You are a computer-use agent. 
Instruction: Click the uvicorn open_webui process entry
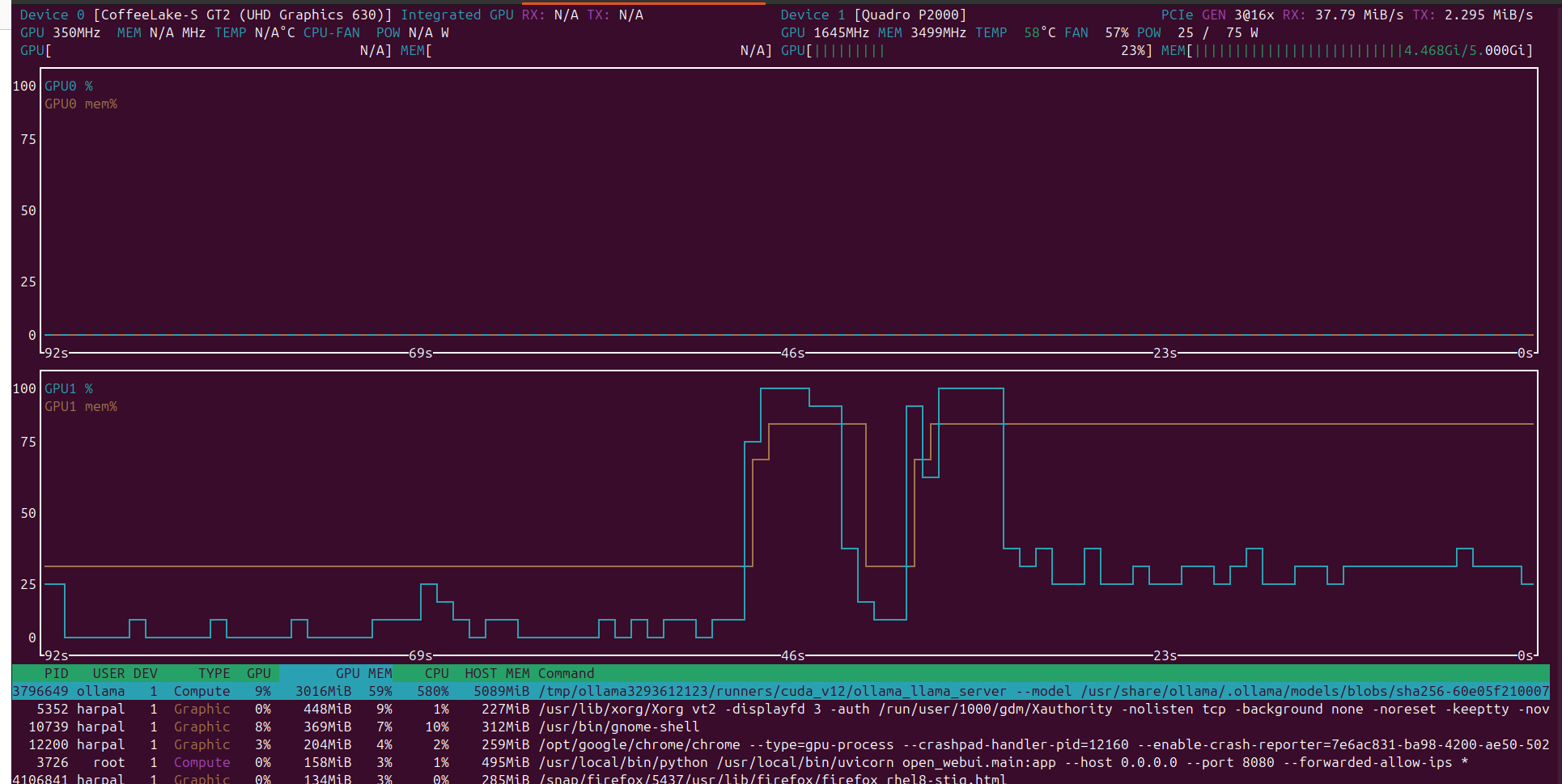pos(486,762)
